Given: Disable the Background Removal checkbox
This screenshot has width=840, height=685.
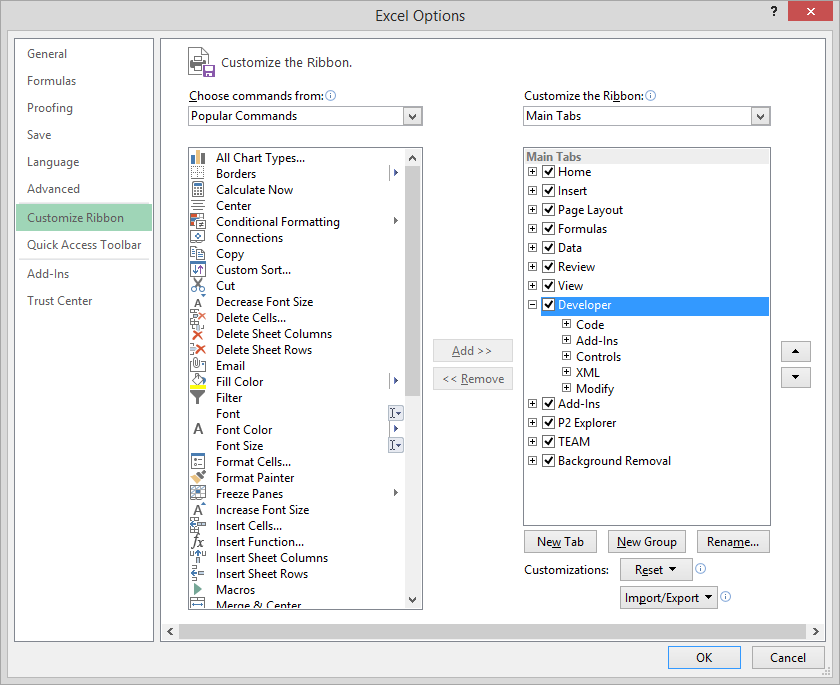Looking at the screenshot, I should pyautogui.click(x=548, y=461).
